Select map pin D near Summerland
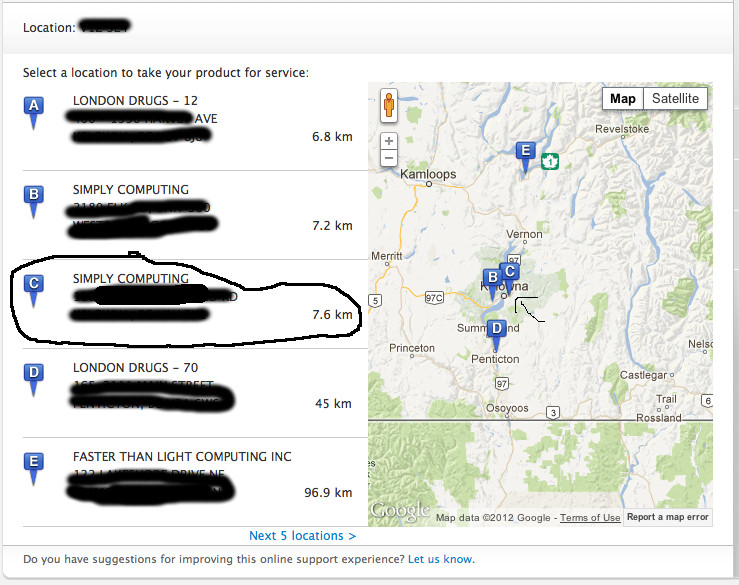 496,335
